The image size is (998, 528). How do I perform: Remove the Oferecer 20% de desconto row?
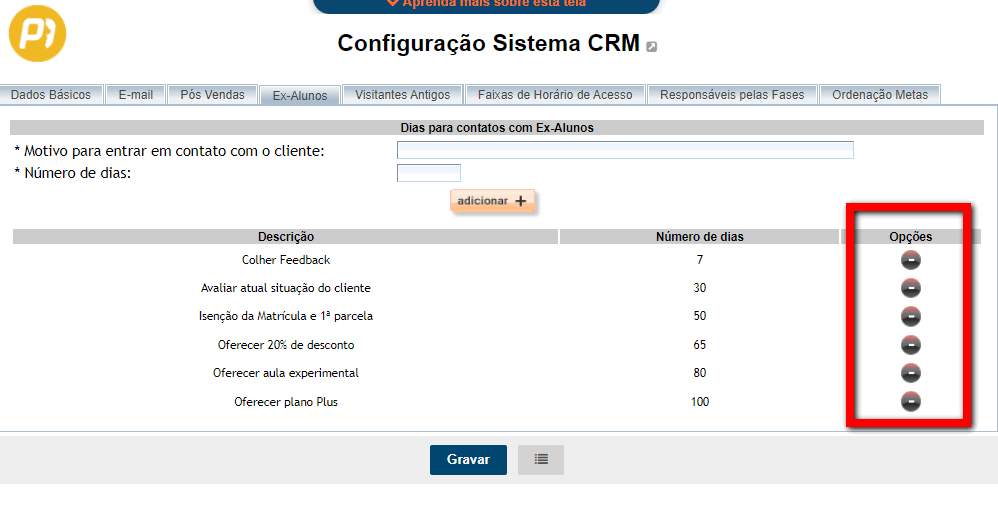[x=910, y=345]
